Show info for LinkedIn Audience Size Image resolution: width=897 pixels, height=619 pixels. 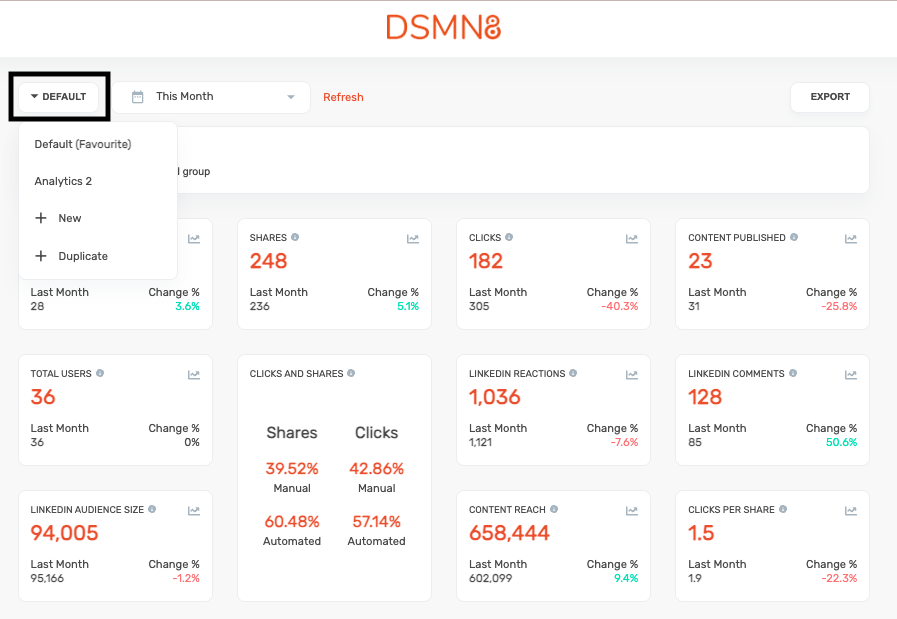pos(152,509)
